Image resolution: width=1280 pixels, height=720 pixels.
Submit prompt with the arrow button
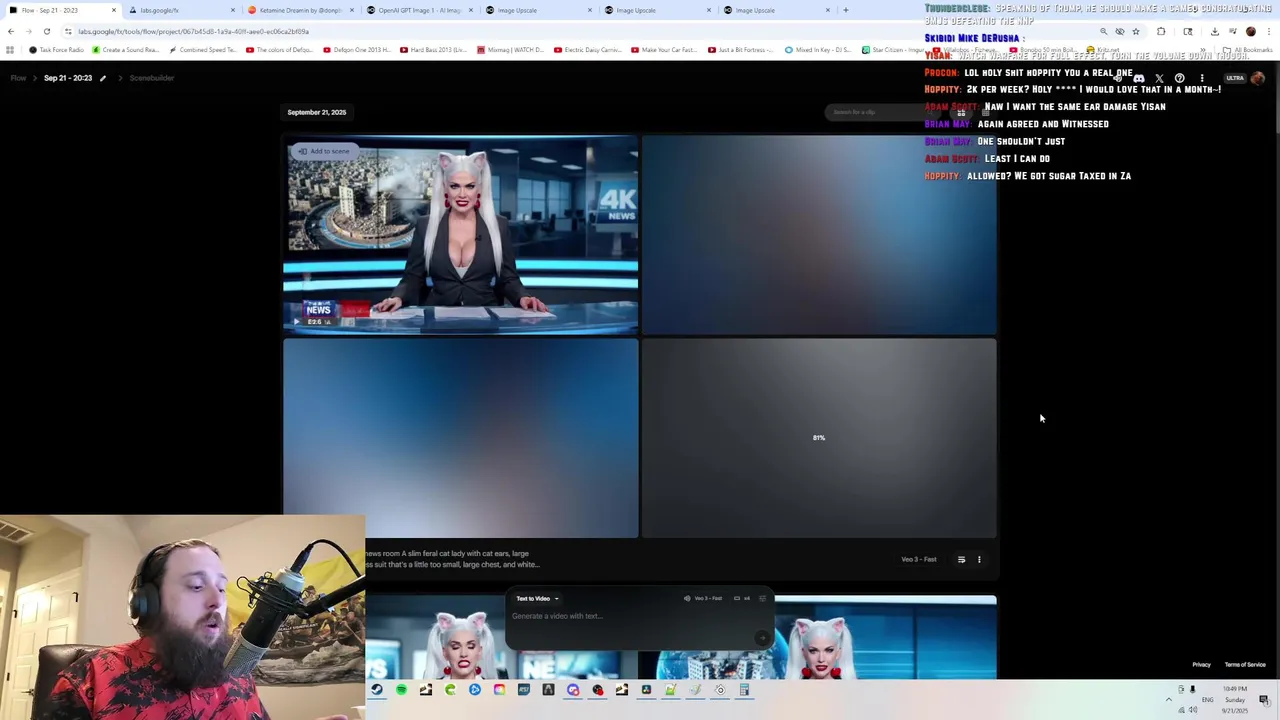tap(762, 637)
